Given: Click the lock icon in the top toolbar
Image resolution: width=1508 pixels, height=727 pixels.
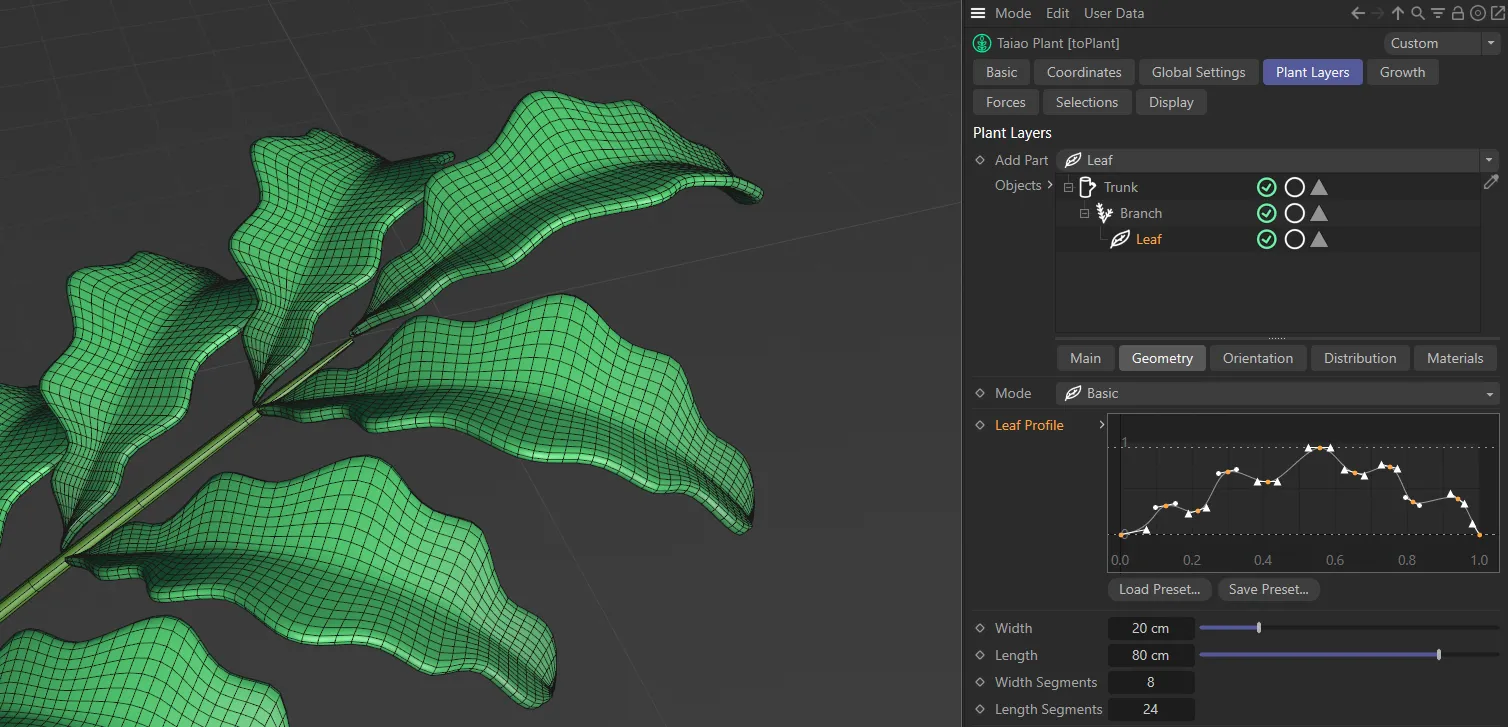Looking at the screenshot, I should [1457, 13].
